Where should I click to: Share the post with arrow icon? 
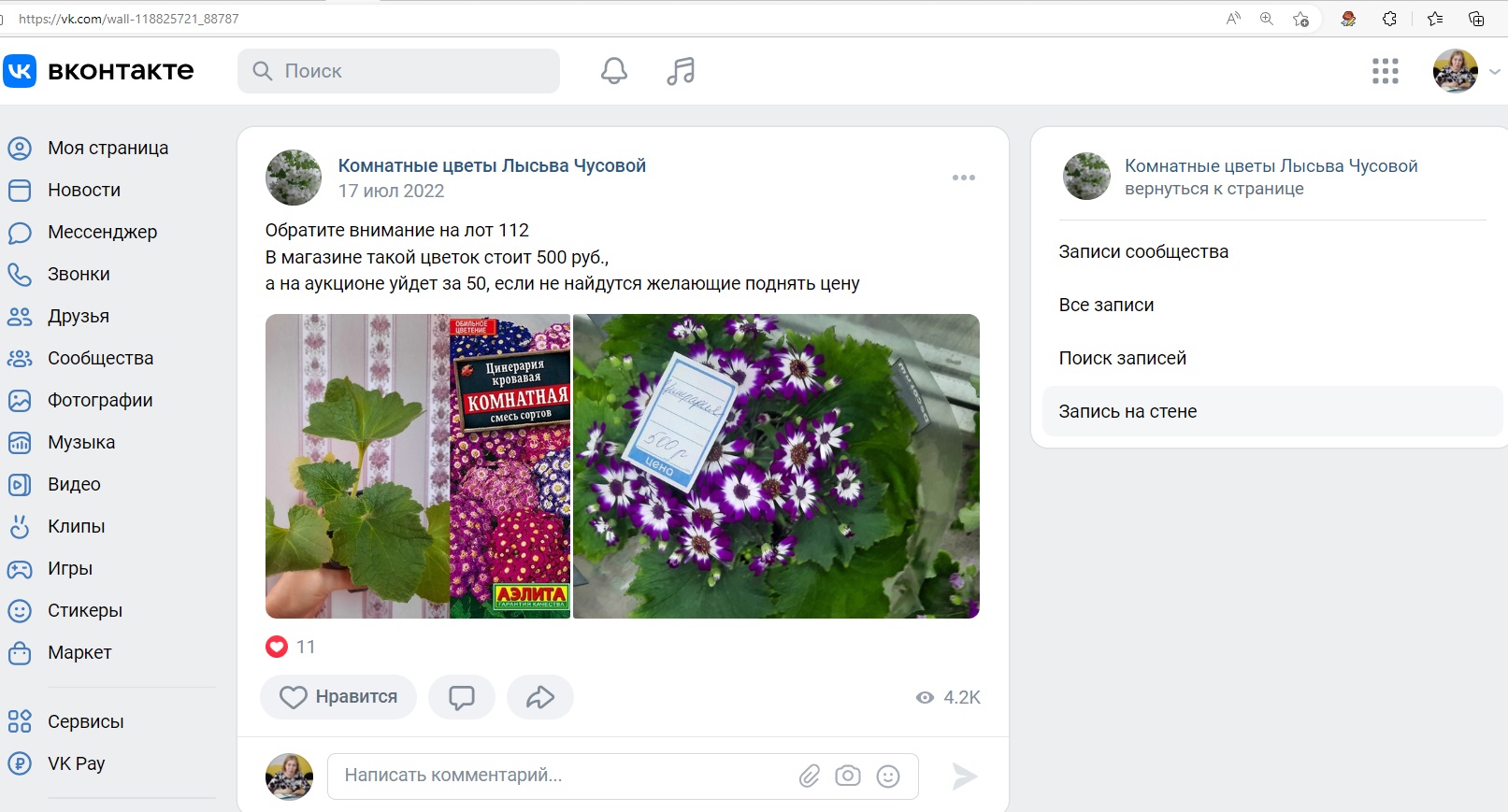(540, 697)
